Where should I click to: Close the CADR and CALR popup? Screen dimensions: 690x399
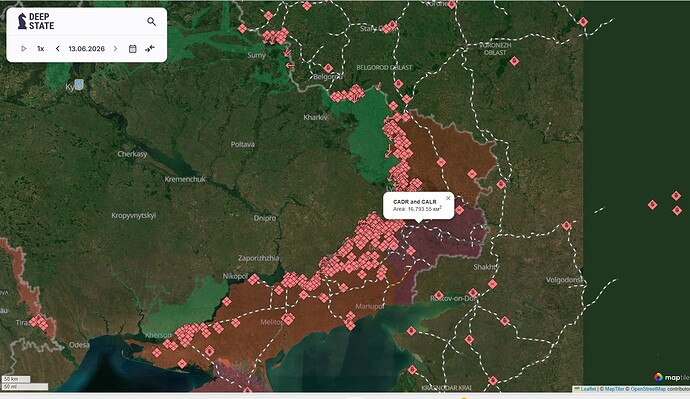click(448, 198)
